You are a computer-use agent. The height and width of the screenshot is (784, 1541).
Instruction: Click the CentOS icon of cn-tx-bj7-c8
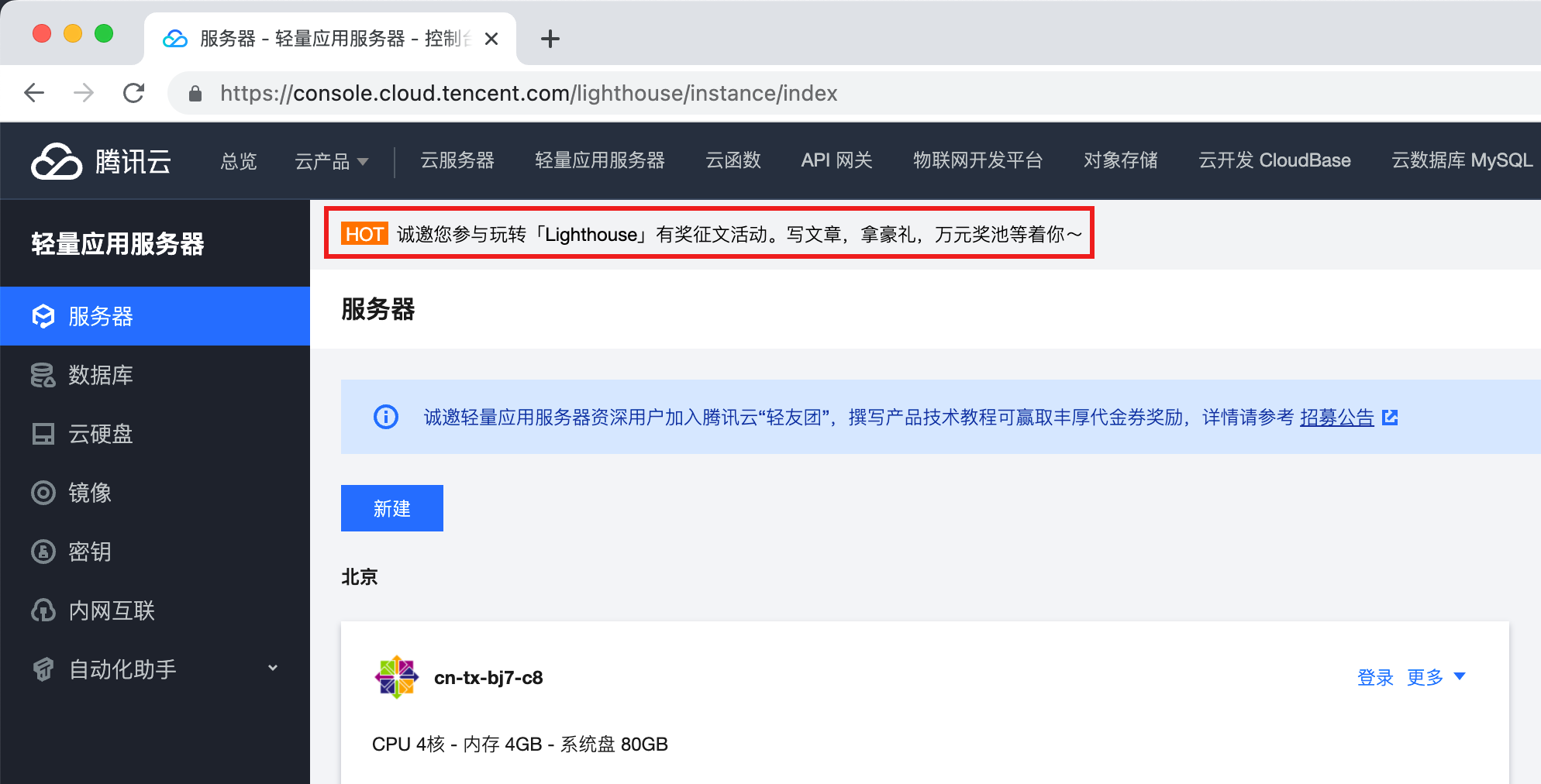(x=397, y=677)
